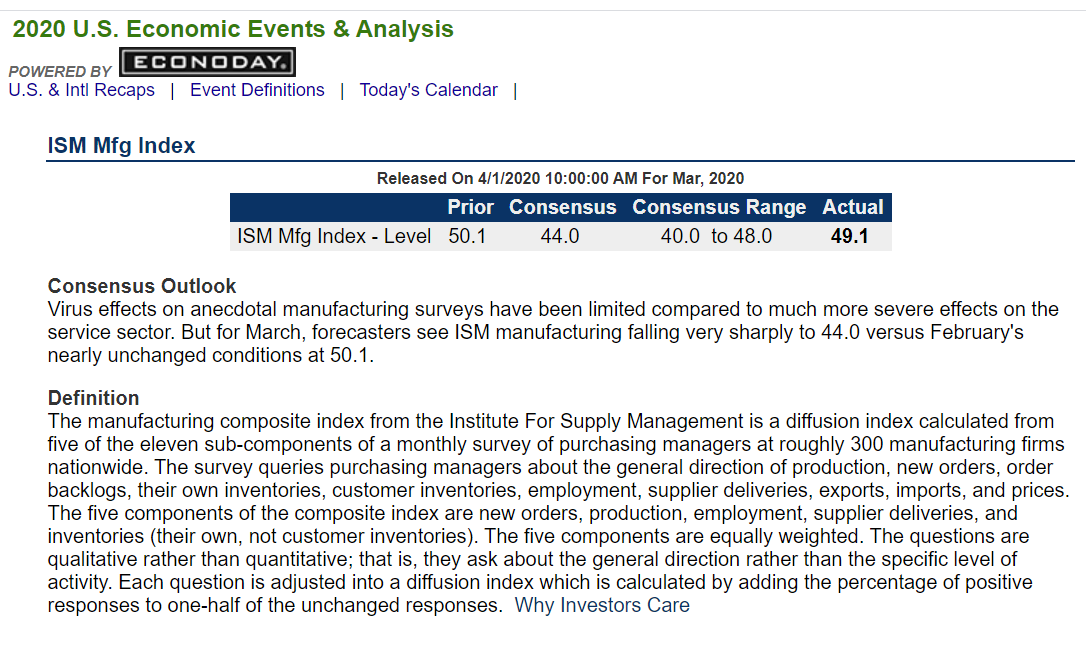The image size is (1086, 650).
Task: Open Today's Calendar link
Action: point(428,90)
